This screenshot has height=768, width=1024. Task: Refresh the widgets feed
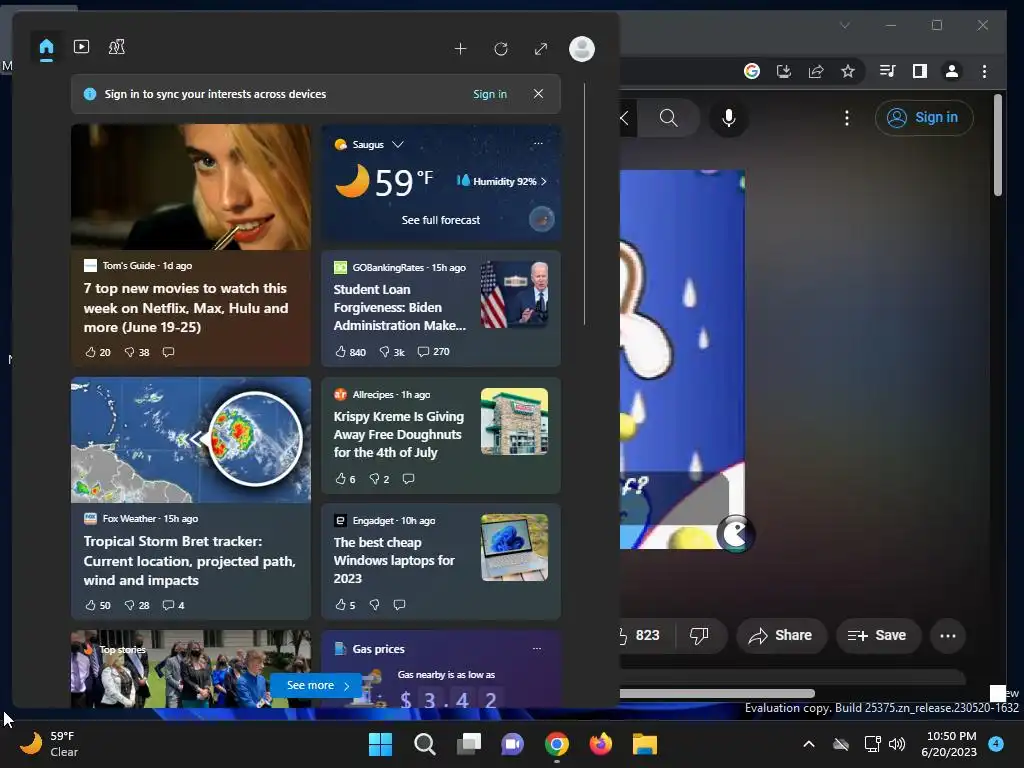pos(501,49)
